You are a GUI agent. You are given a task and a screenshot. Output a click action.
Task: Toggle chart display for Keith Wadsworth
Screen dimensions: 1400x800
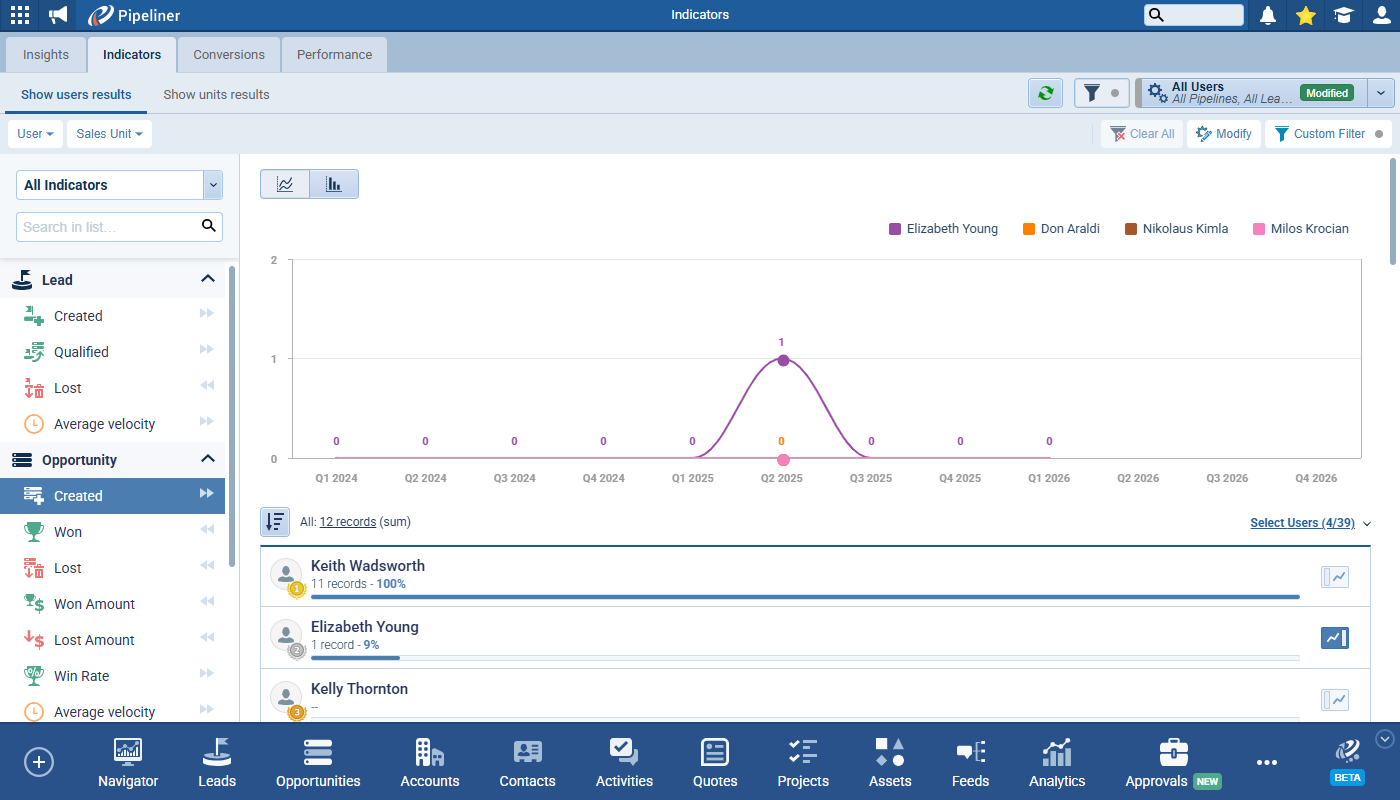[x=1334, y=577]
